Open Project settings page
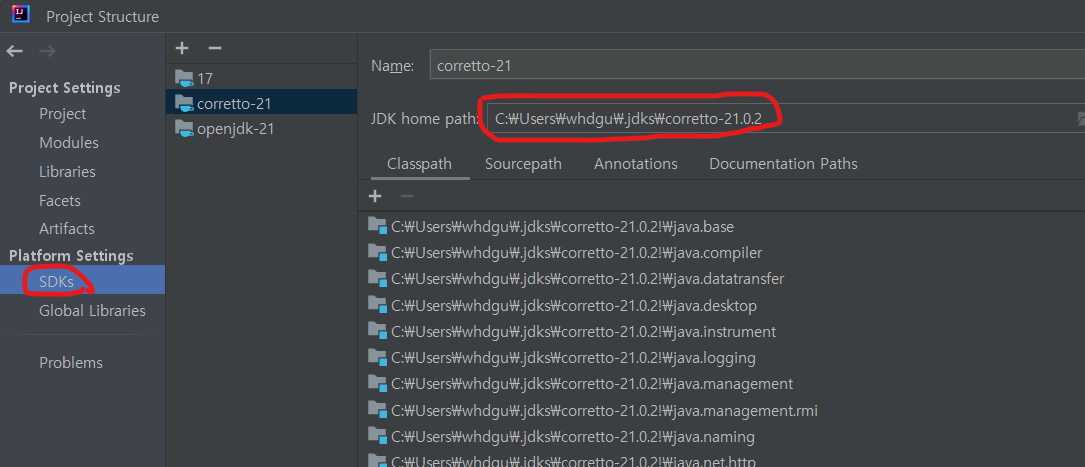 tap(62, 113)
